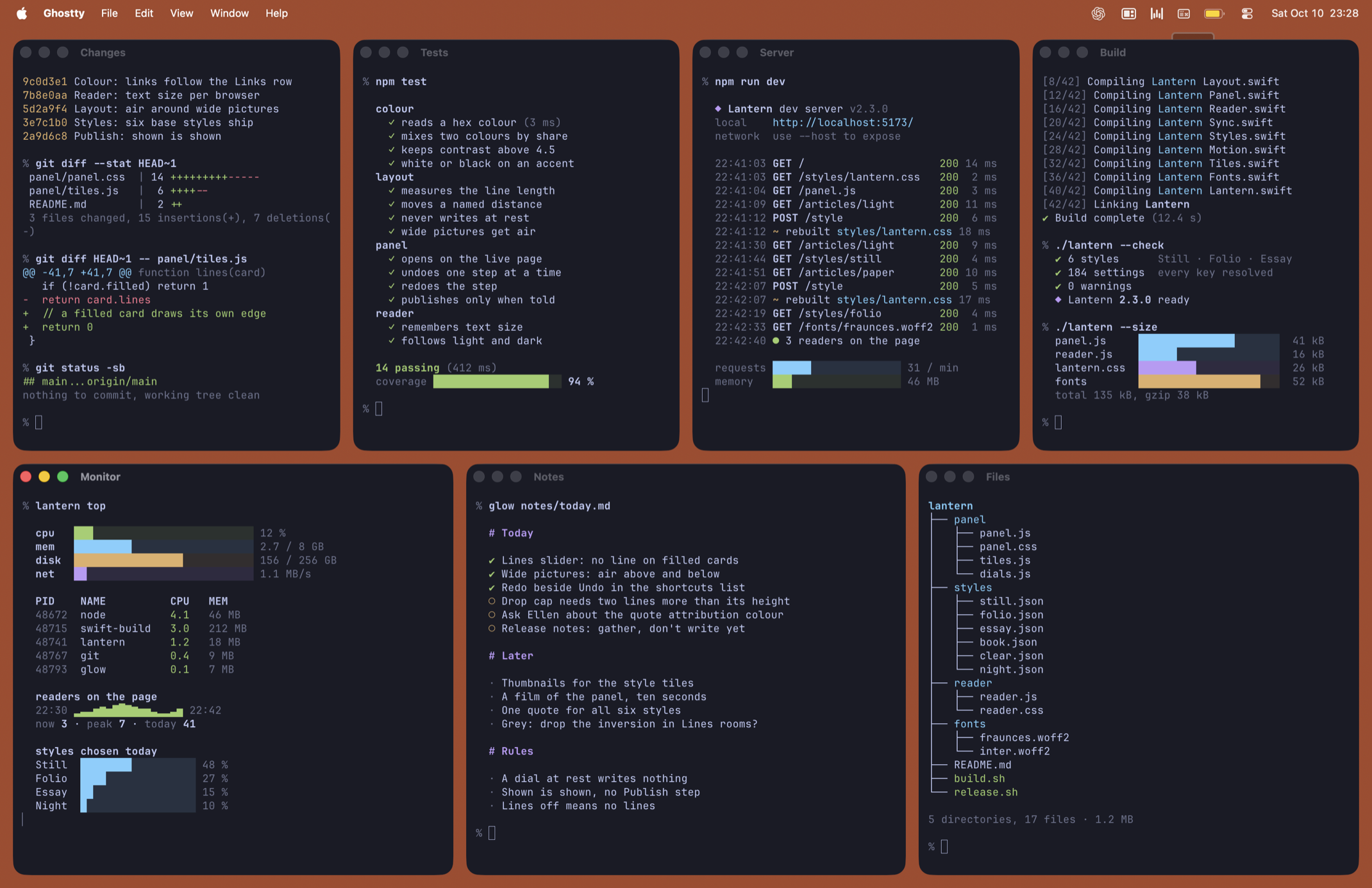Screen dimensions: 1372x888
Task: Click the fonts size bar in Build
Action: 1209,381
